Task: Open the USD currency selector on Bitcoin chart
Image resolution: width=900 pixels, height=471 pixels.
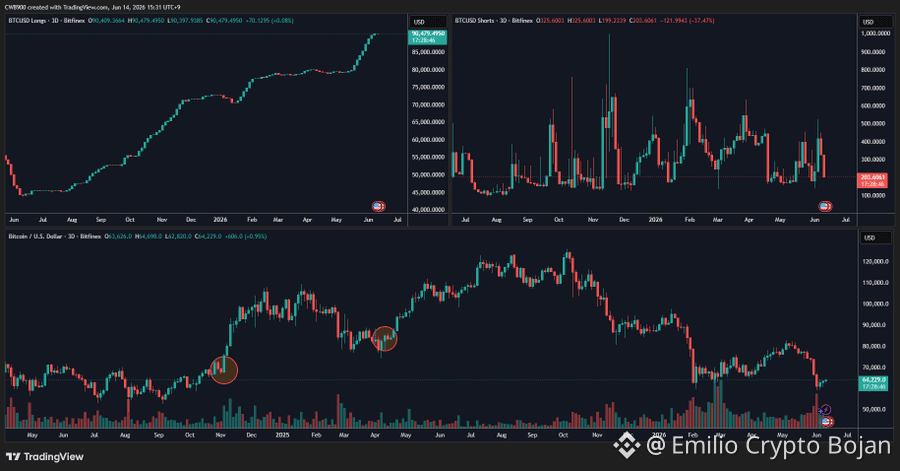Action: click(x=875, y=238)
